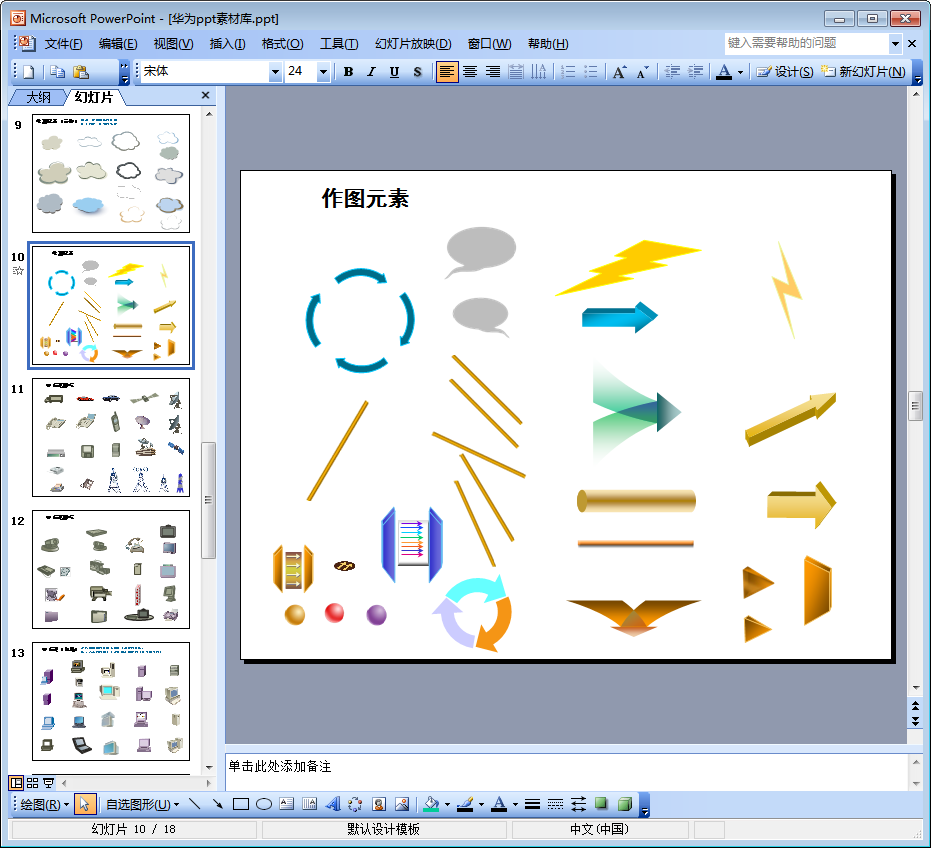The width and height of the screenshot is (931, 848).
Task: Select the Arrow drawing tool
Action: 217,805
